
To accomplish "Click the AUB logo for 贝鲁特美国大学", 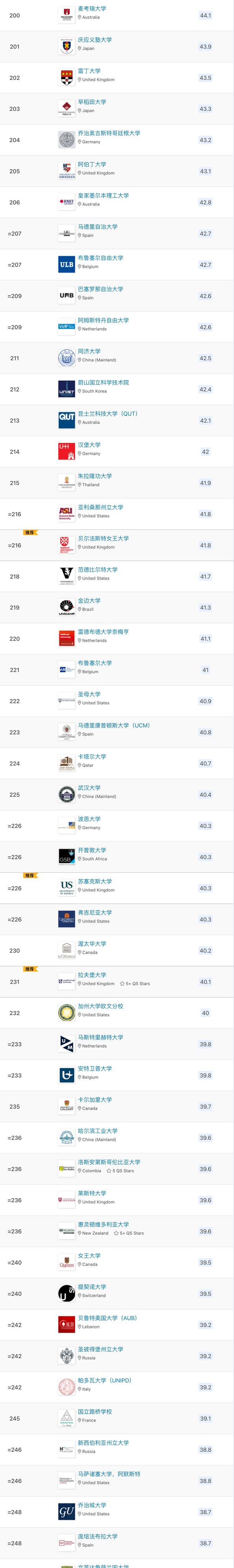I will 66,1324.
